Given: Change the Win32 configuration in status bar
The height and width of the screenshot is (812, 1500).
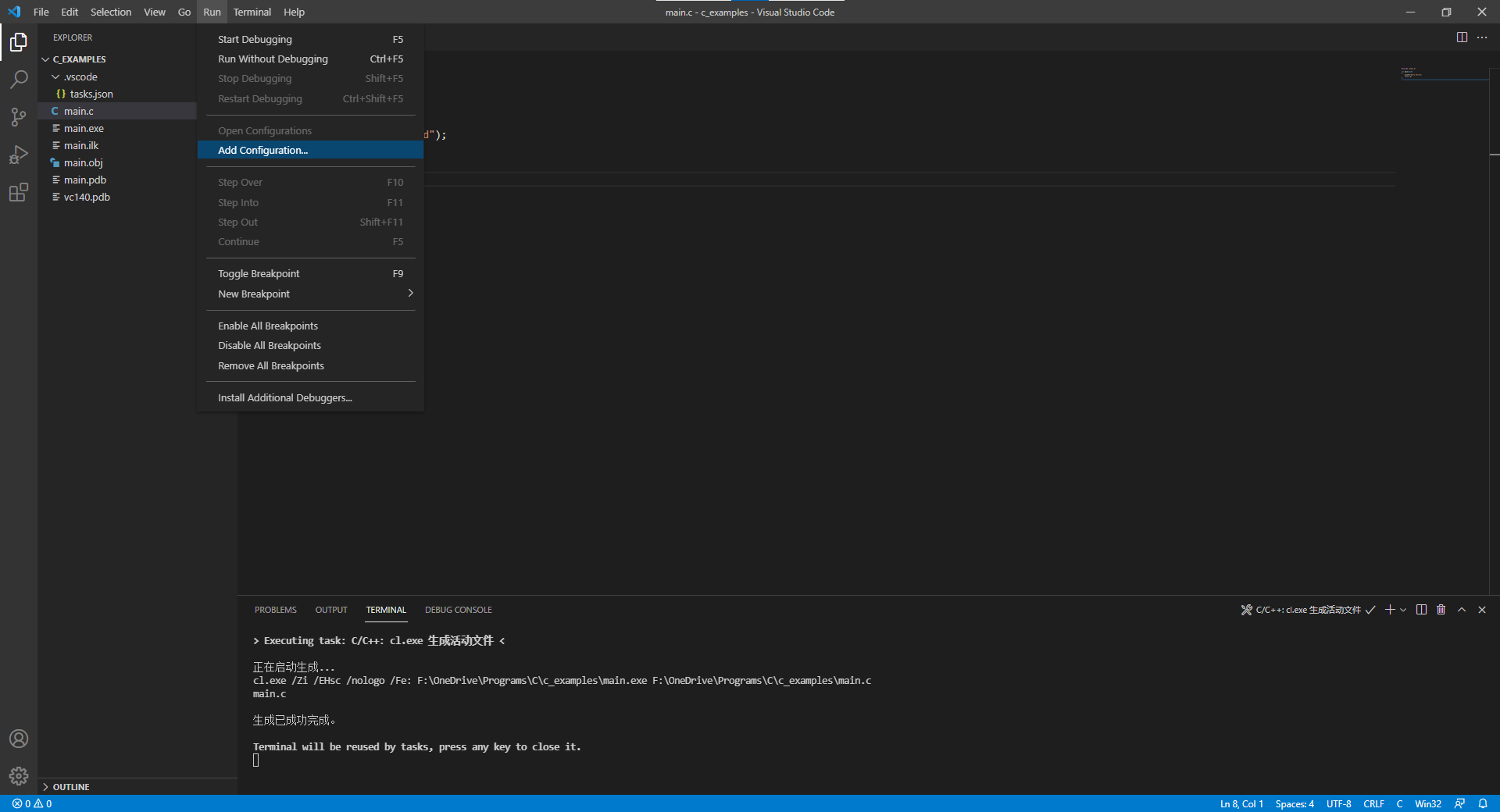Looking at the screenshot, I should pos(1428,803).
